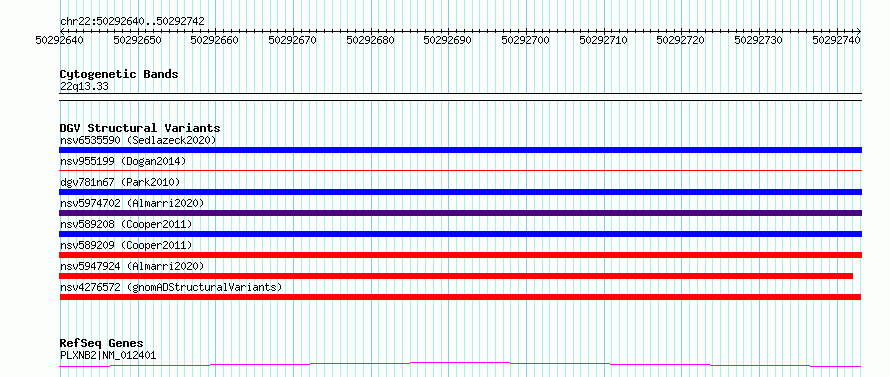Screen dimensions: 890x377
Task: Click ruler tick 50292700
Action: click(526, 40)
